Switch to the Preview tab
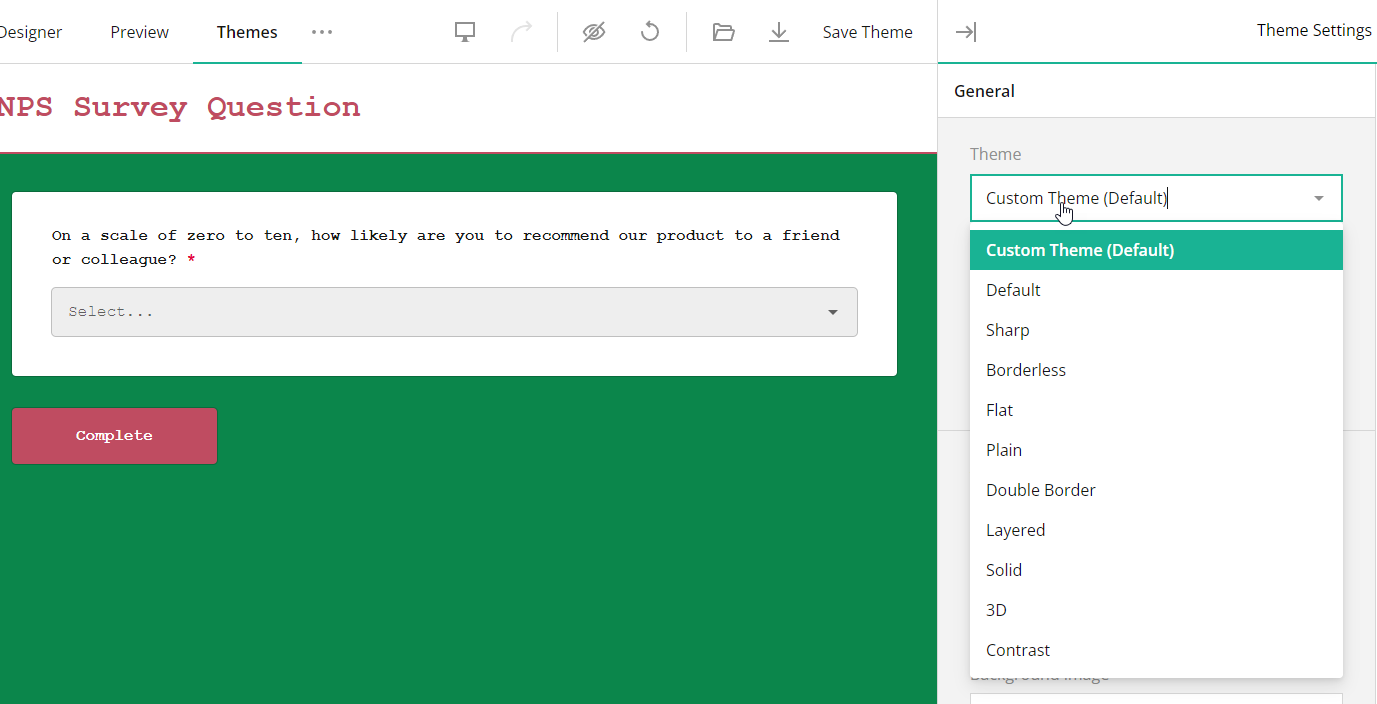 click(x=139, y=31)
